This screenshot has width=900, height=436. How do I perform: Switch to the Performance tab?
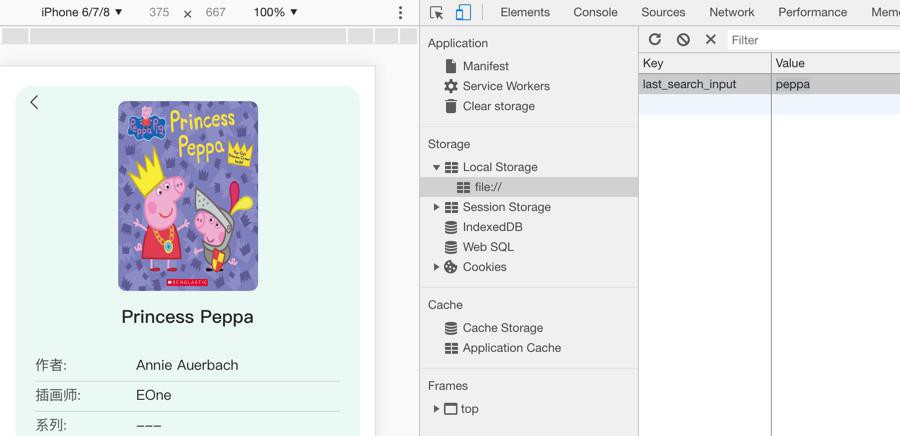pos(812,12)
